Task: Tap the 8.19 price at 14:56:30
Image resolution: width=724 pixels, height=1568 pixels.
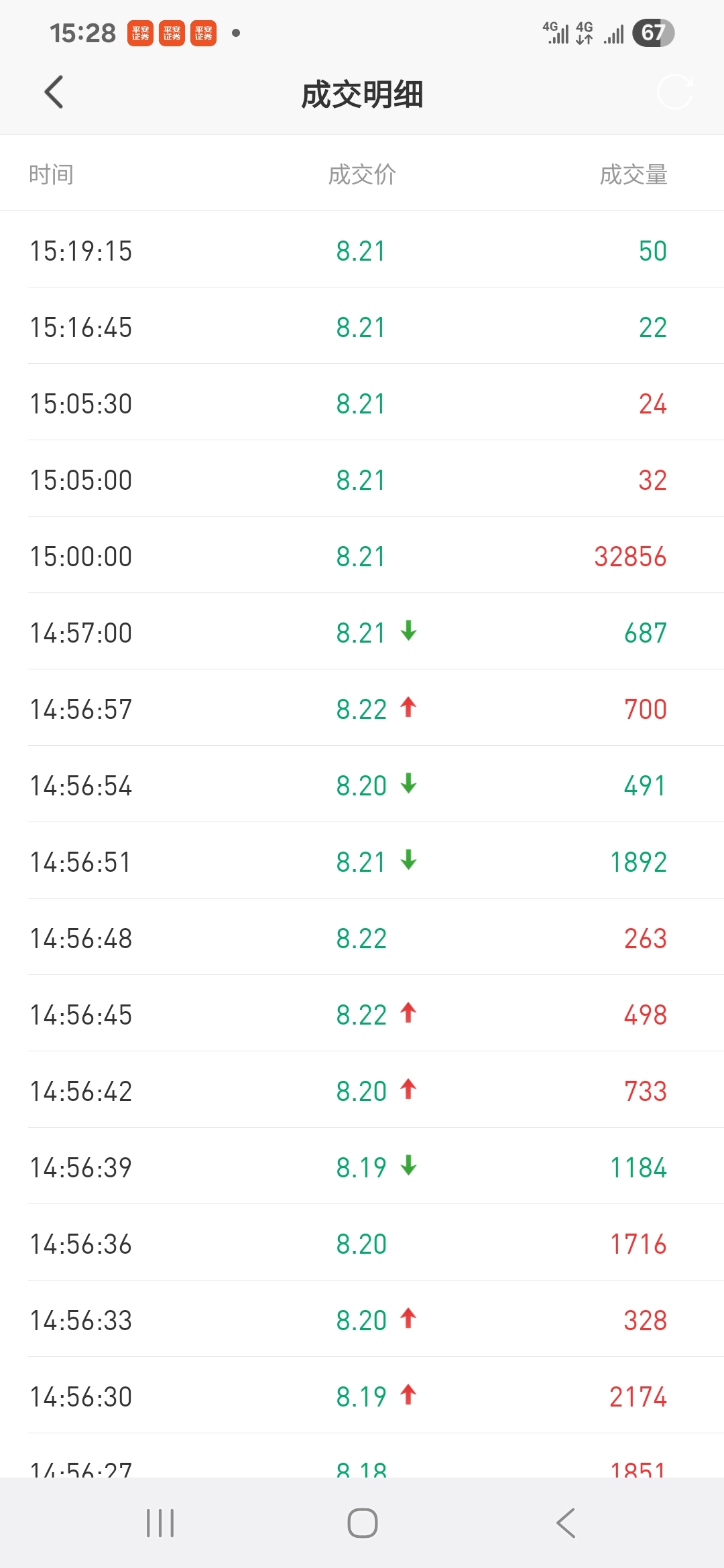Action: [361, 1397]
